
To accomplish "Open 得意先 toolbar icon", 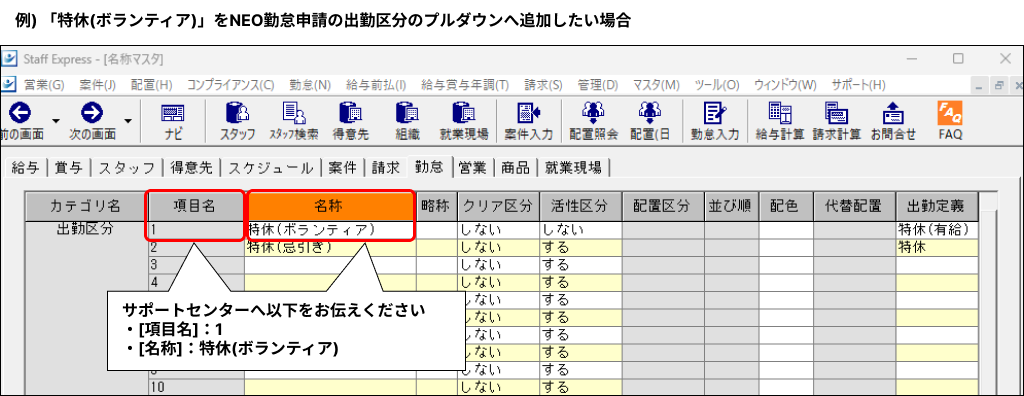I will [x=351, y=112].
